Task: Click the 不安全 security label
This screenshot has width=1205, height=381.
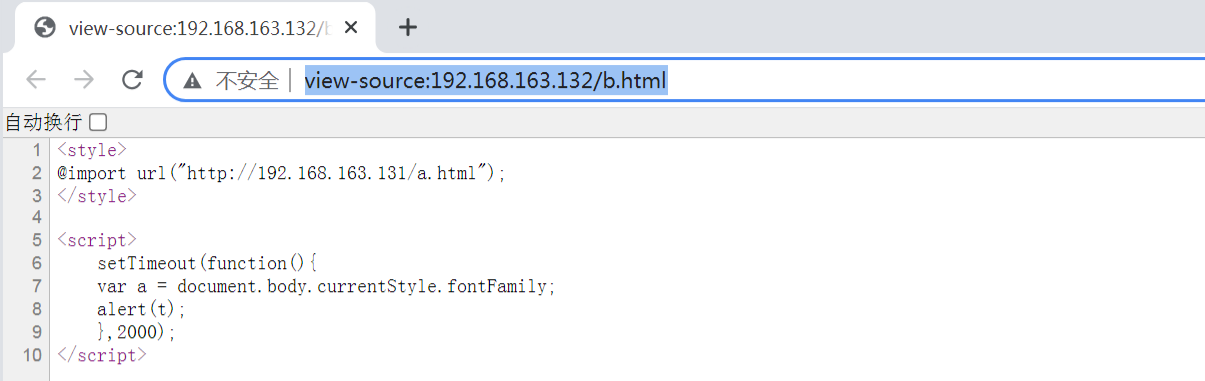Action: click(247, 81)
